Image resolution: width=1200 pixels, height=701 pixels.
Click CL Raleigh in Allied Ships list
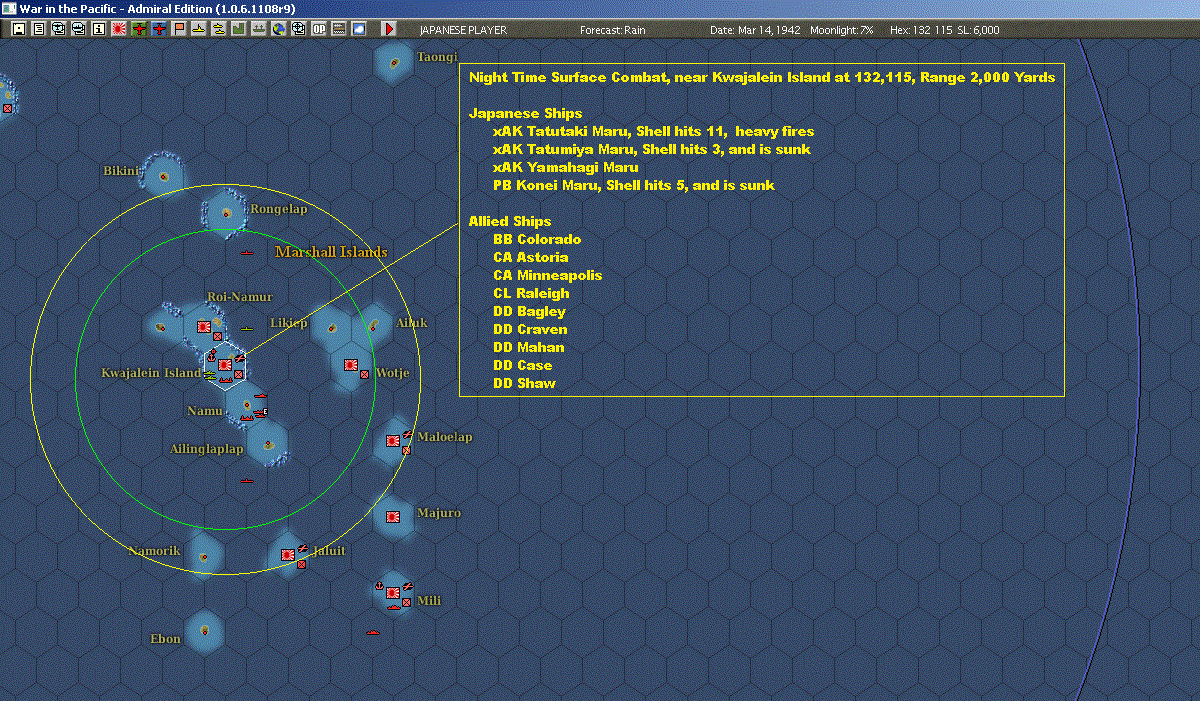point(531,293)
